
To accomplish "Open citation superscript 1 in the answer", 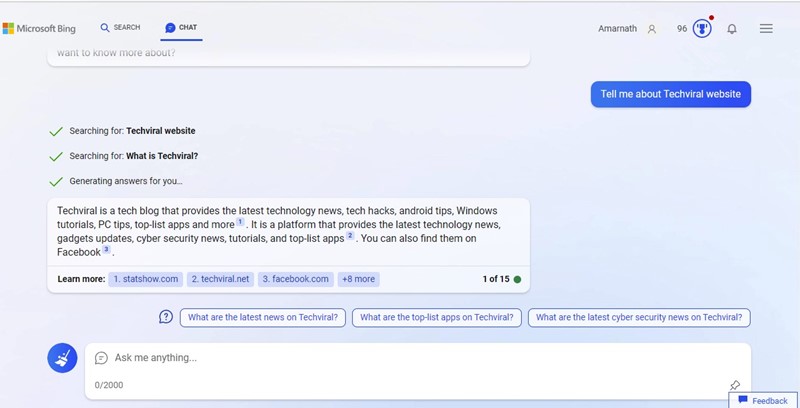I will point(240,222).
